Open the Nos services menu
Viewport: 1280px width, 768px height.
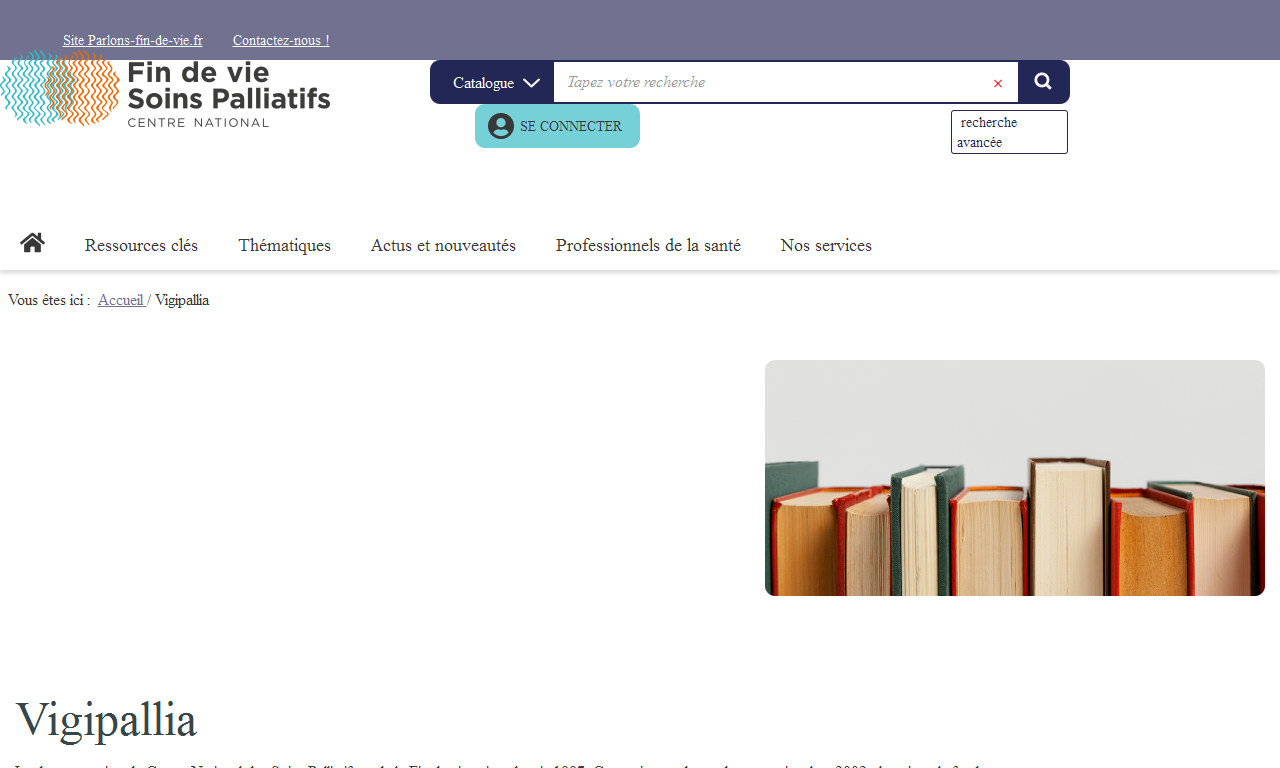[826, 245]
